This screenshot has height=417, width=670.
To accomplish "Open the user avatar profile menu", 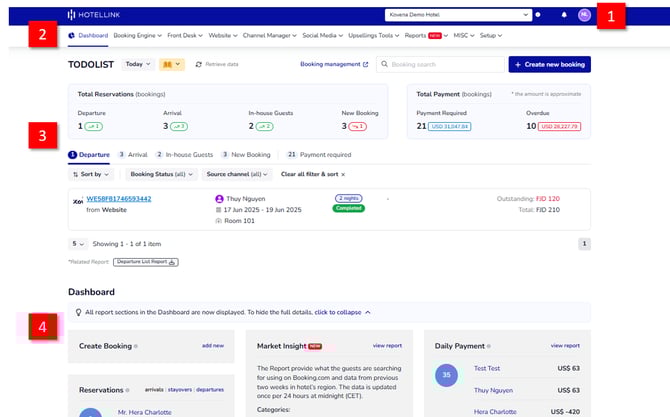I will pos(584,15).
